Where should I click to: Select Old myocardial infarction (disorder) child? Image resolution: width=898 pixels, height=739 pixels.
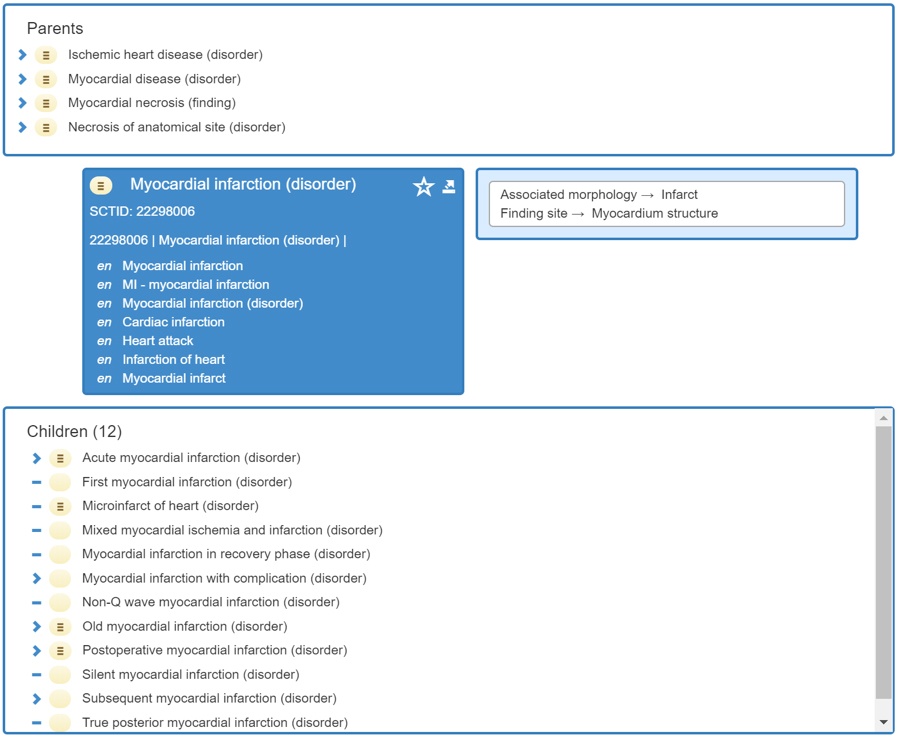pos(184,626)
